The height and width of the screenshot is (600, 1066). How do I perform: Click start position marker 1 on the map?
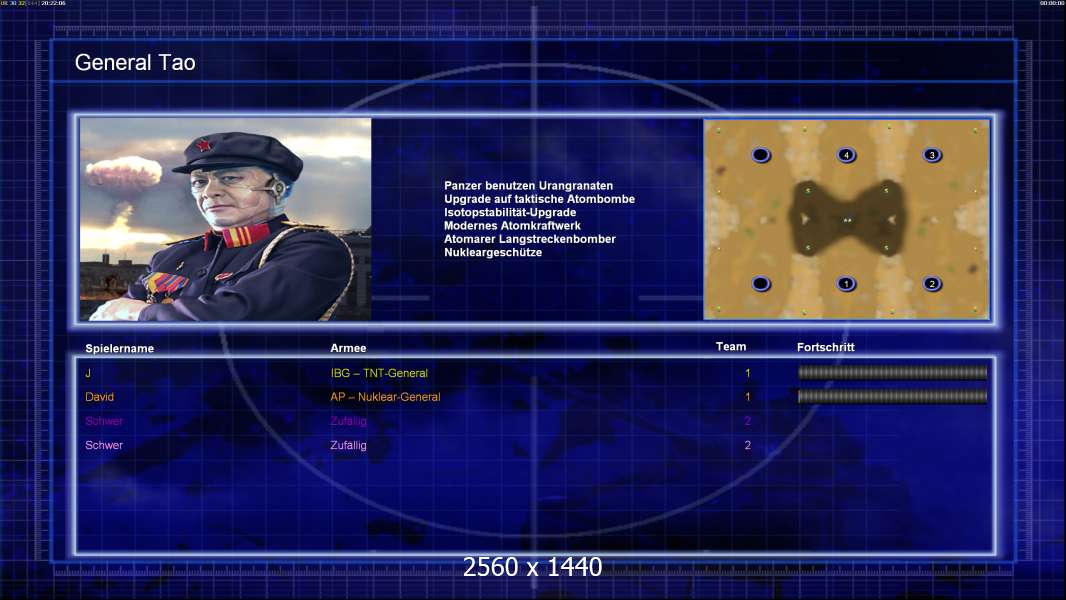[846, 283]
